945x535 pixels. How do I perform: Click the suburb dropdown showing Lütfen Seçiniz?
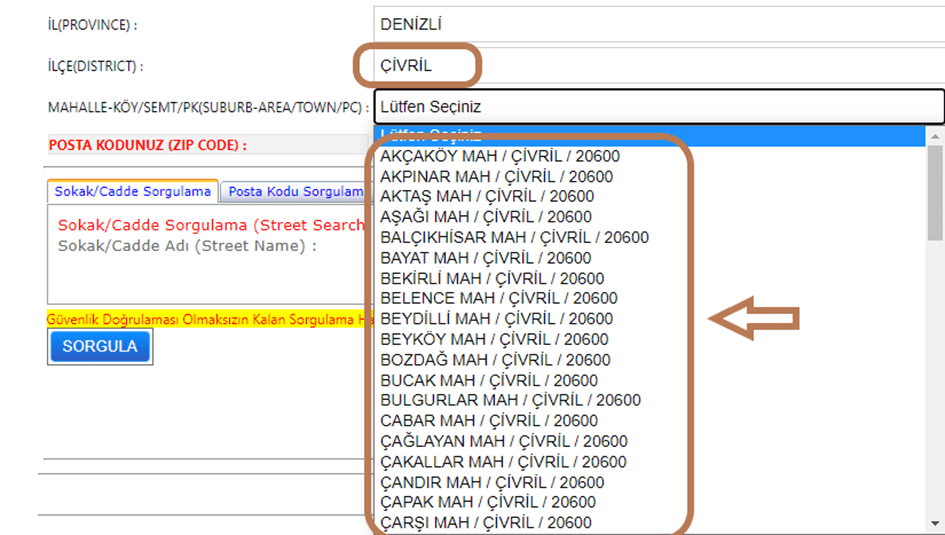point(658,106)
